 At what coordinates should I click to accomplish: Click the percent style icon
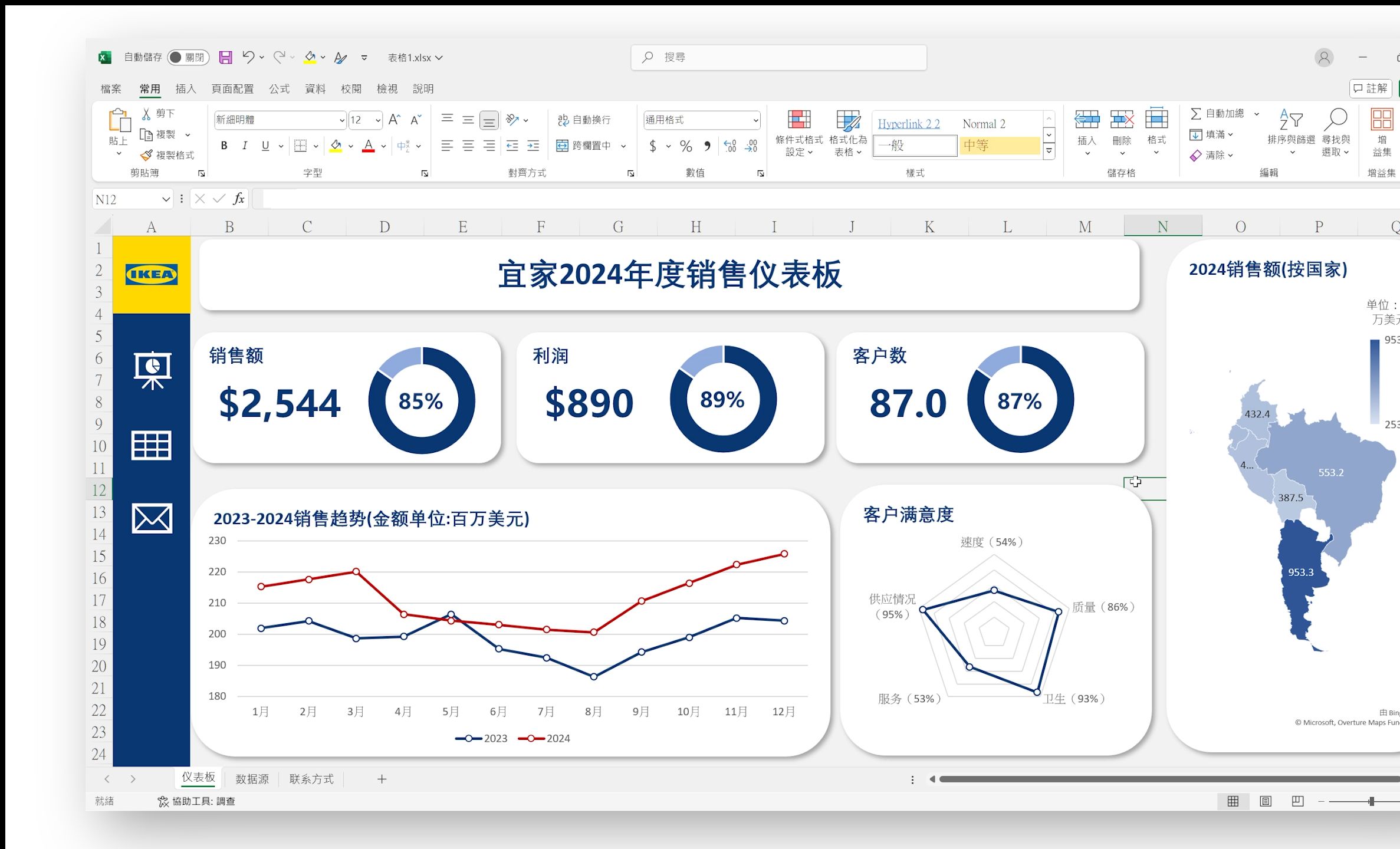(686, 146)
